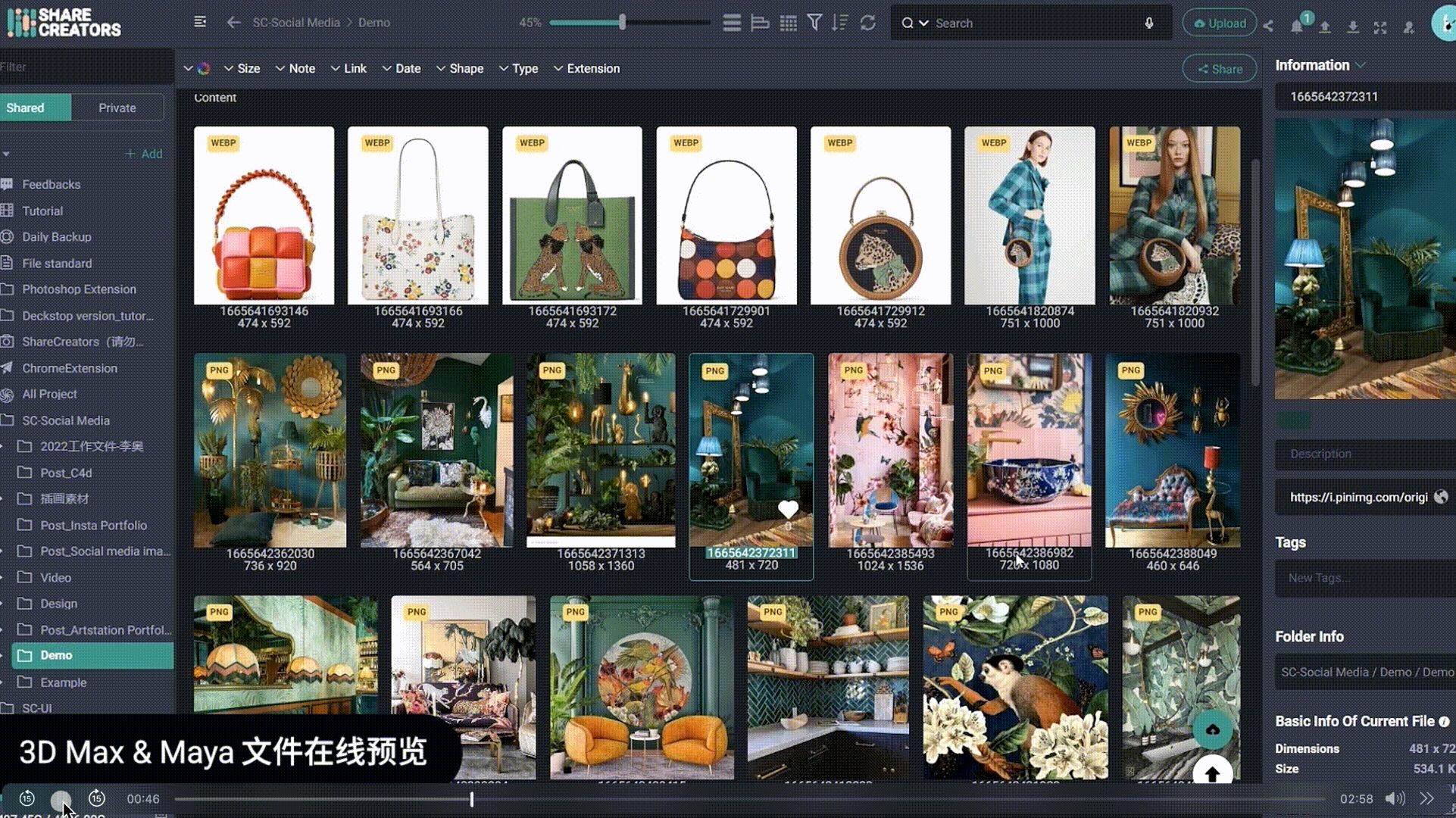Rewind video 15 seconds
Viewport: 1456px width, 818px height.
[27, 798]
